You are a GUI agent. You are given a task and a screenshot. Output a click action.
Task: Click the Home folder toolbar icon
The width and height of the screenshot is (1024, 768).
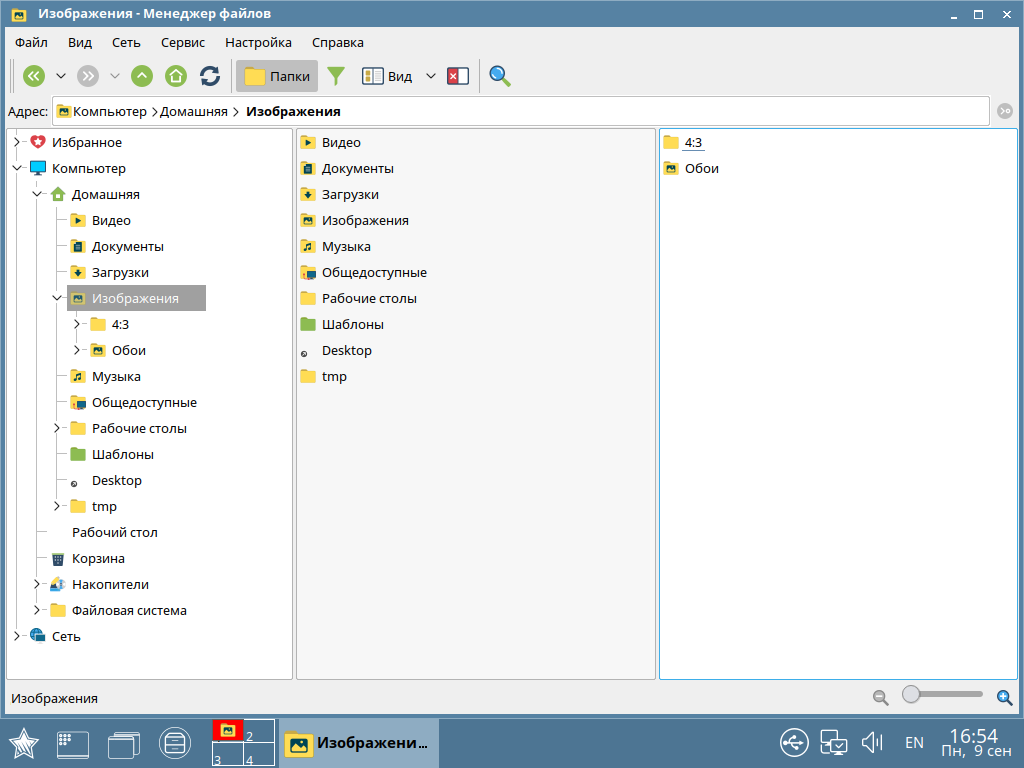tap(176, 76)
